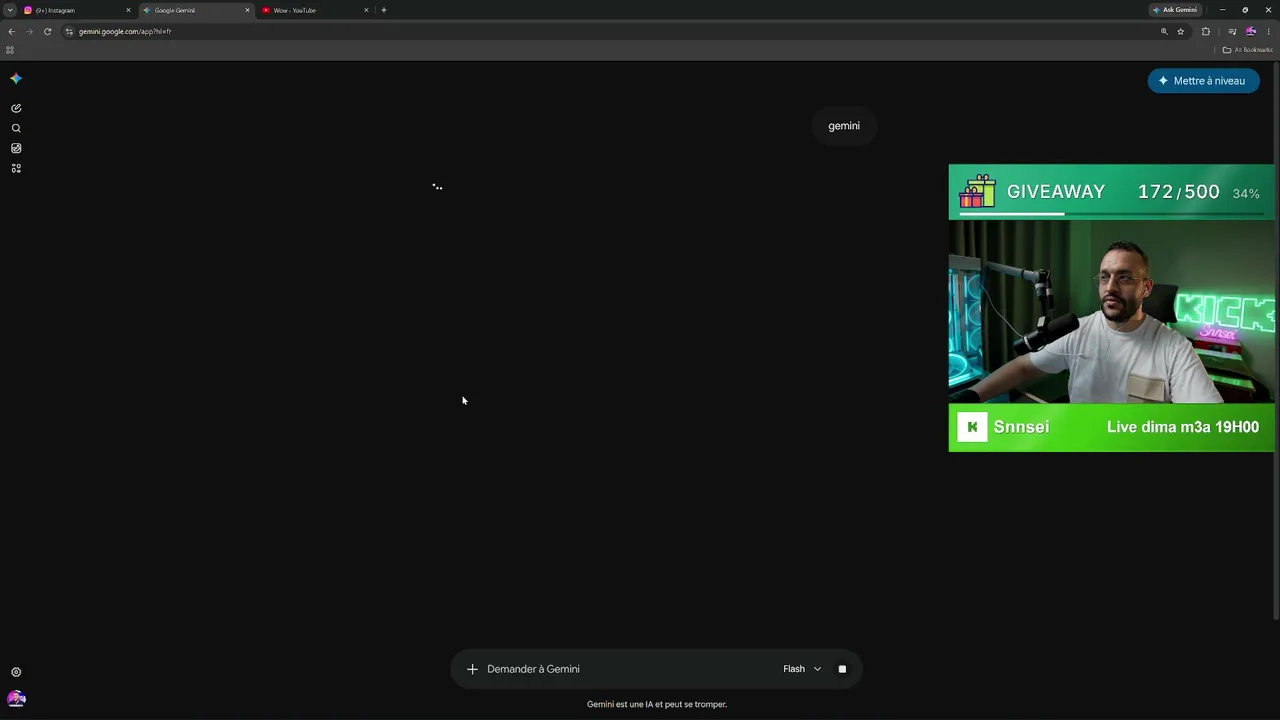View site information icon in address bar
This screenshot has height=720, width=1280.
(69, 31)
